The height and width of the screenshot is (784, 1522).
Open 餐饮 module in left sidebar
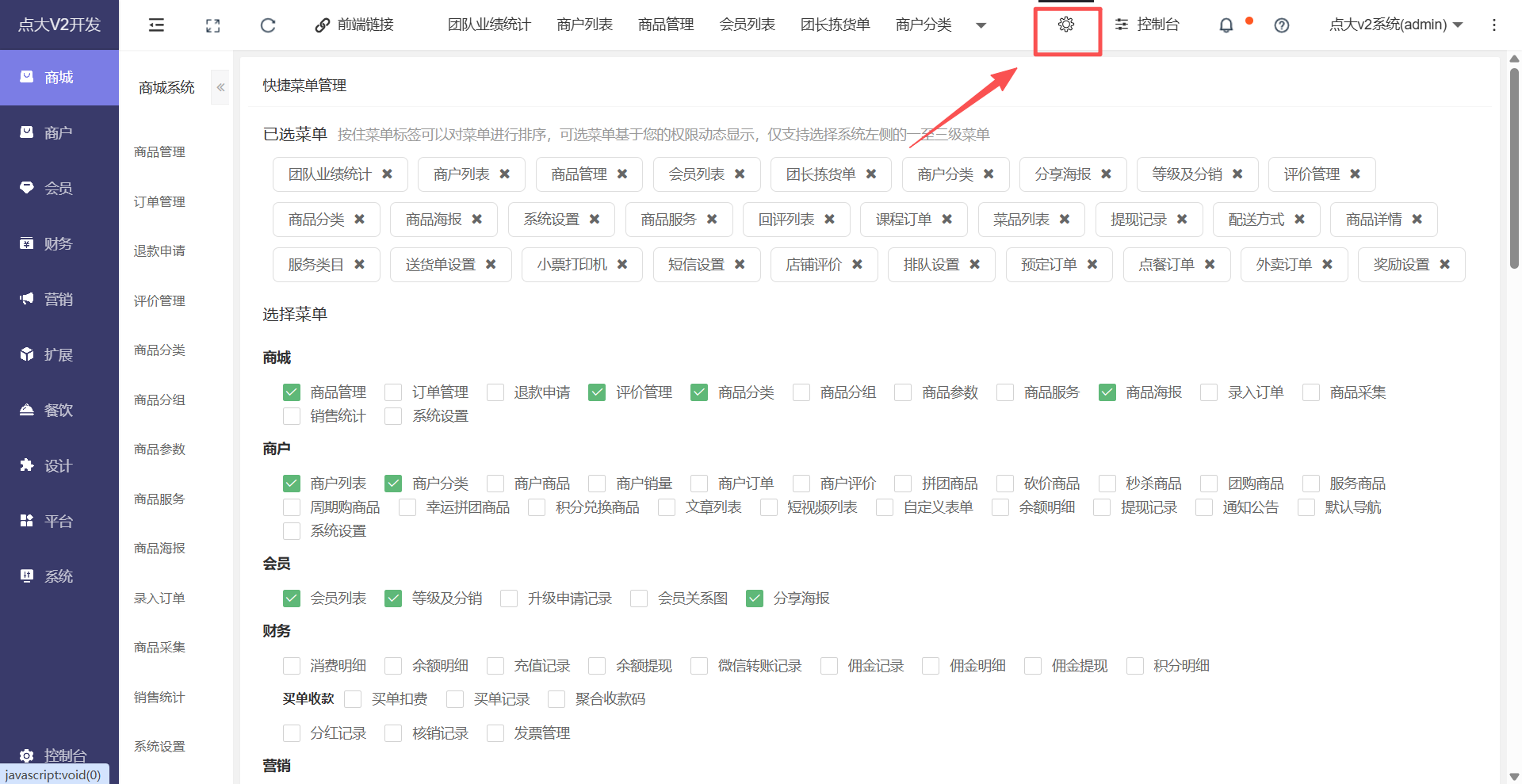[x=59, y=410]
